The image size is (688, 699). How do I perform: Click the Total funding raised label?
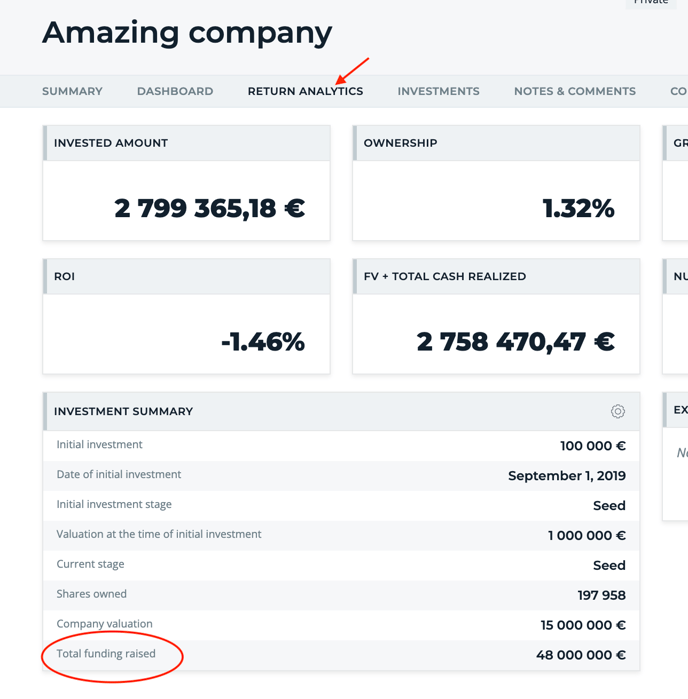click(106, 654)
